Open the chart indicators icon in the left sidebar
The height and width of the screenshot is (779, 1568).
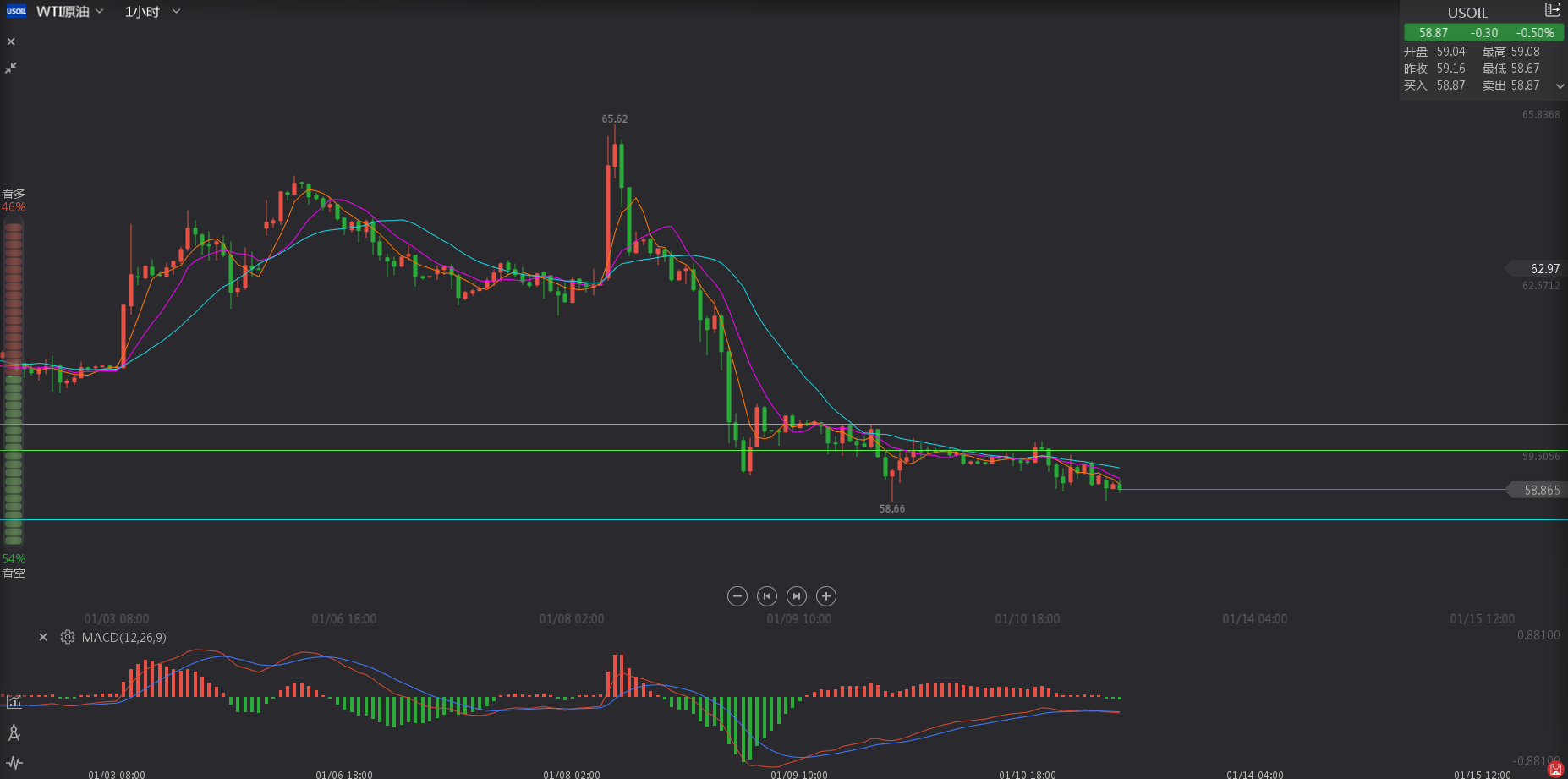click(14, 701)
